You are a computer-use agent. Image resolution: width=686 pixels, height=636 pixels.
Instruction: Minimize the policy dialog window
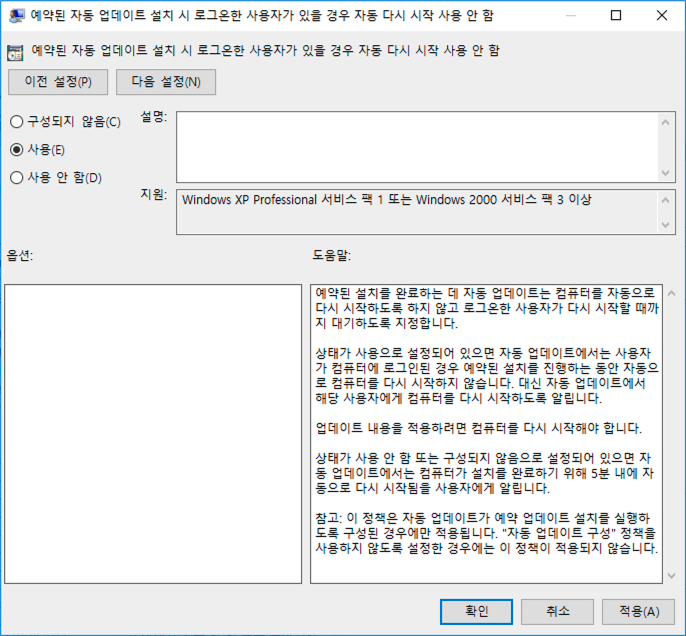[x=570, y=15]
